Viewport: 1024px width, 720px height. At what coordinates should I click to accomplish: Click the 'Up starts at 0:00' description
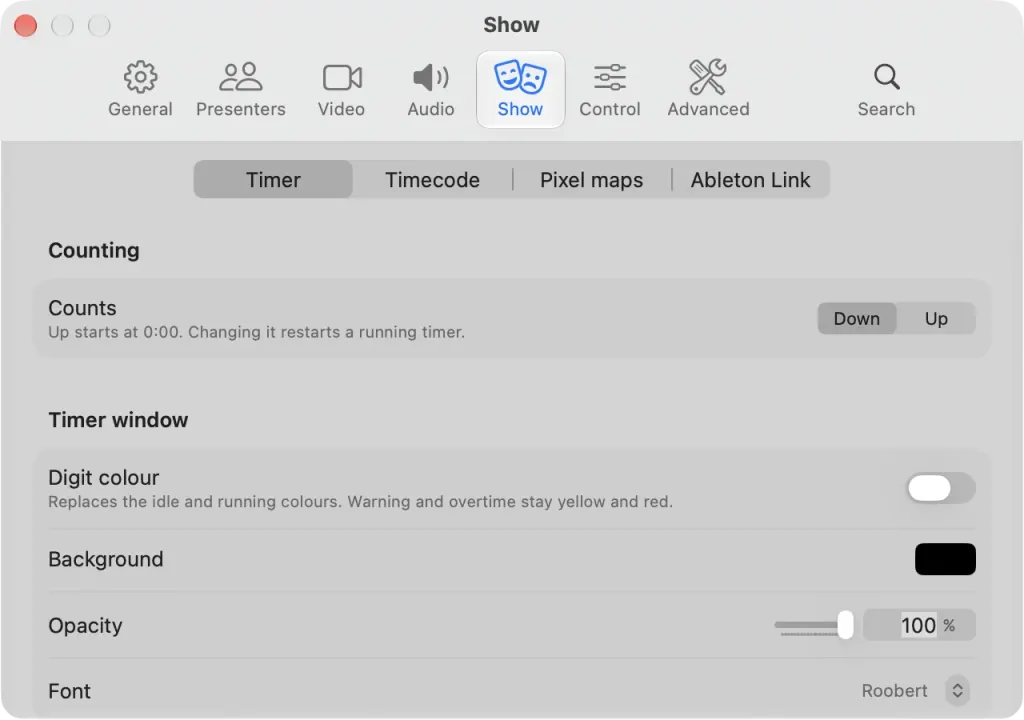(x=257, y=332)
